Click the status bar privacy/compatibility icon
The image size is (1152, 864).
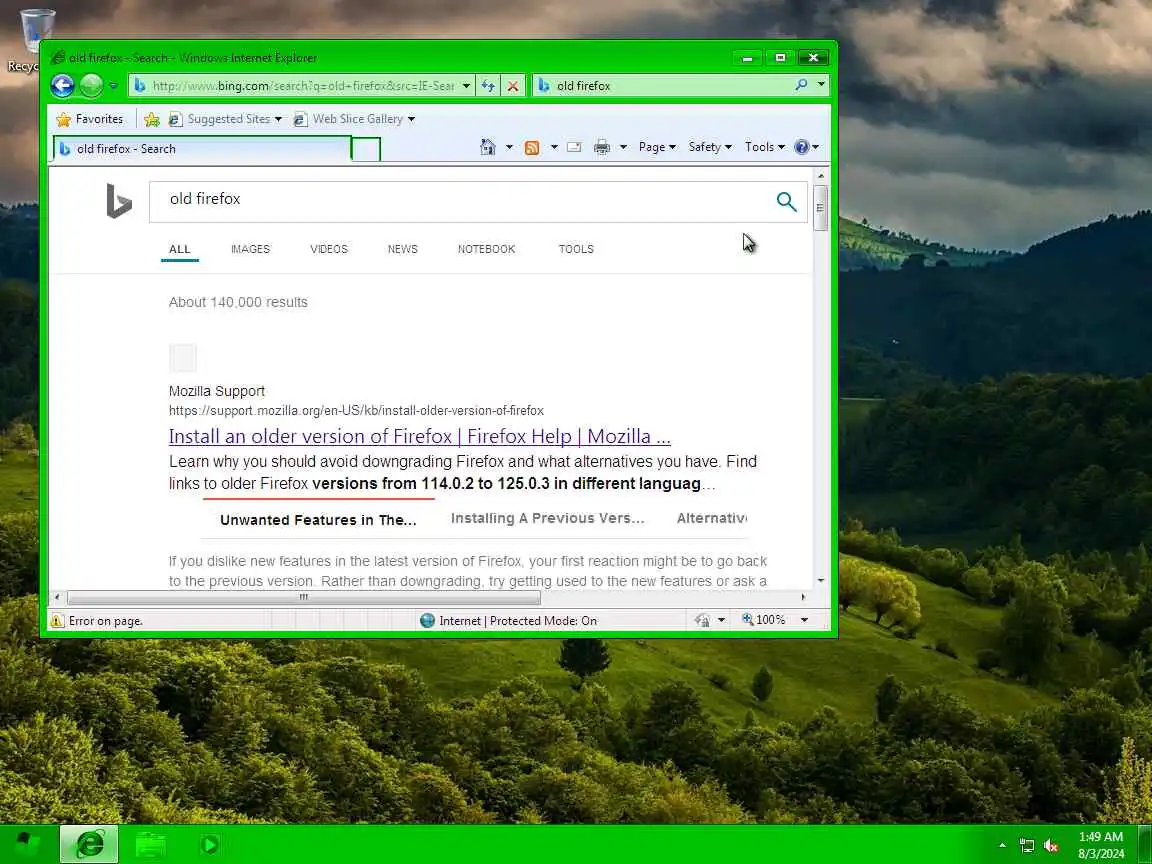(702, 621)
